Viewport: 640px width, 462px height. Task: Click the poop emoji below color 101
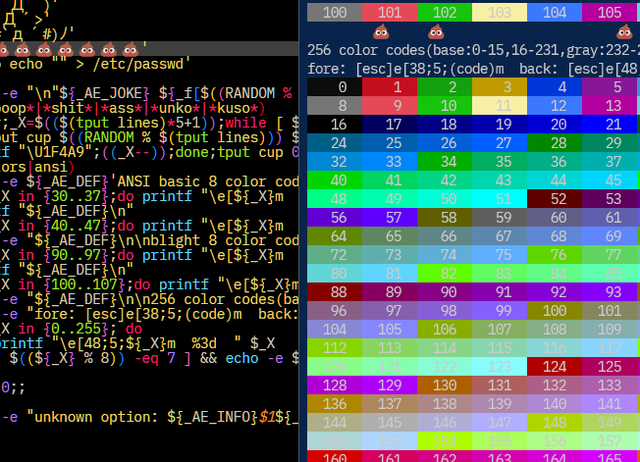click(x=383, y=33)
